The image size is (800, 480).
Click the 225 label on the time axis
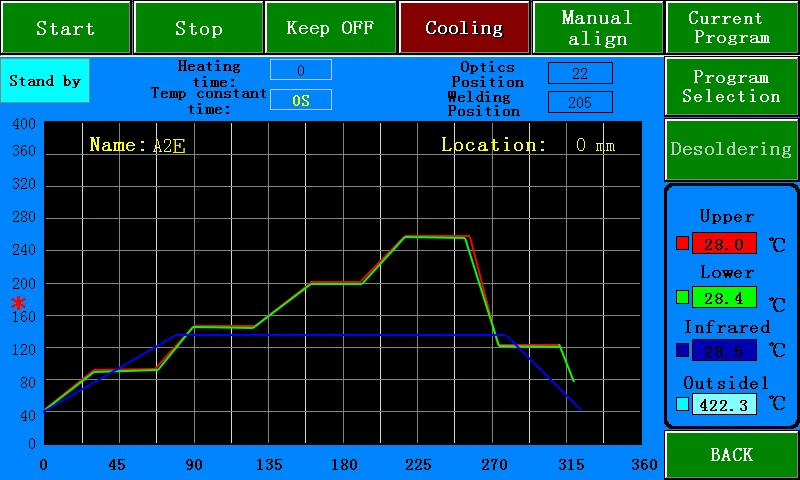[418, 465]
